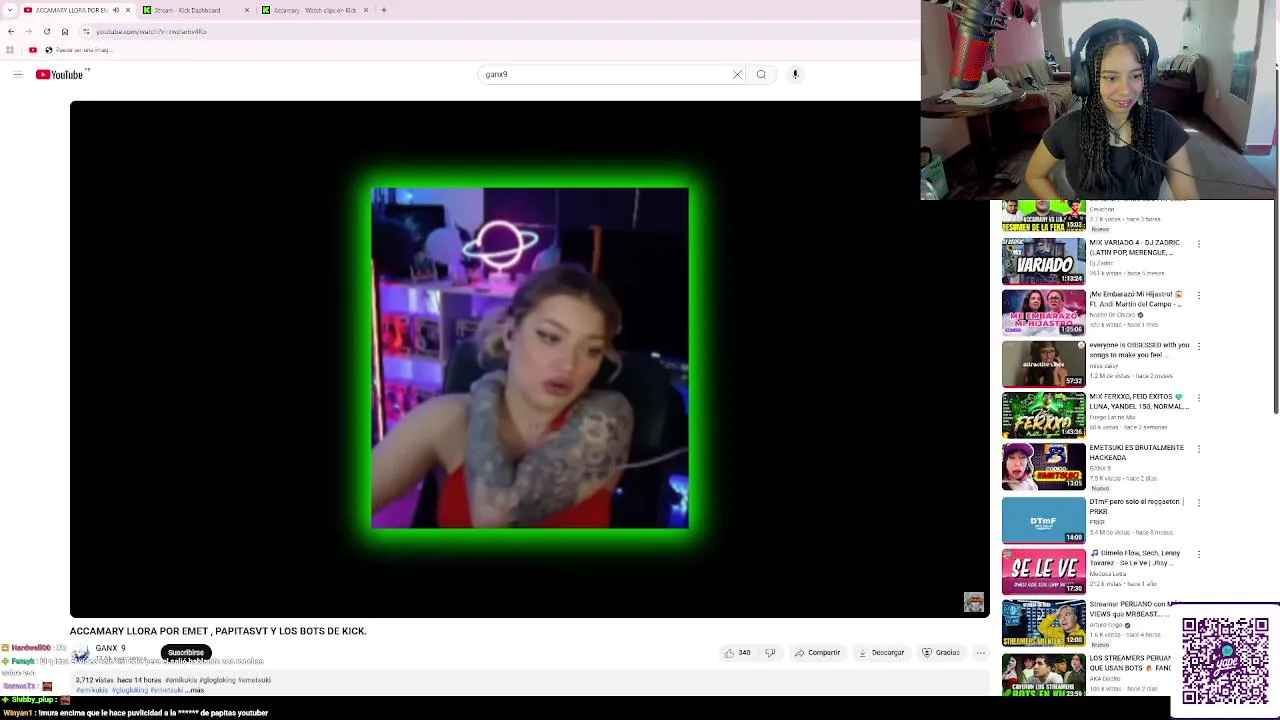Dislike the video with thumbs down

770,653
